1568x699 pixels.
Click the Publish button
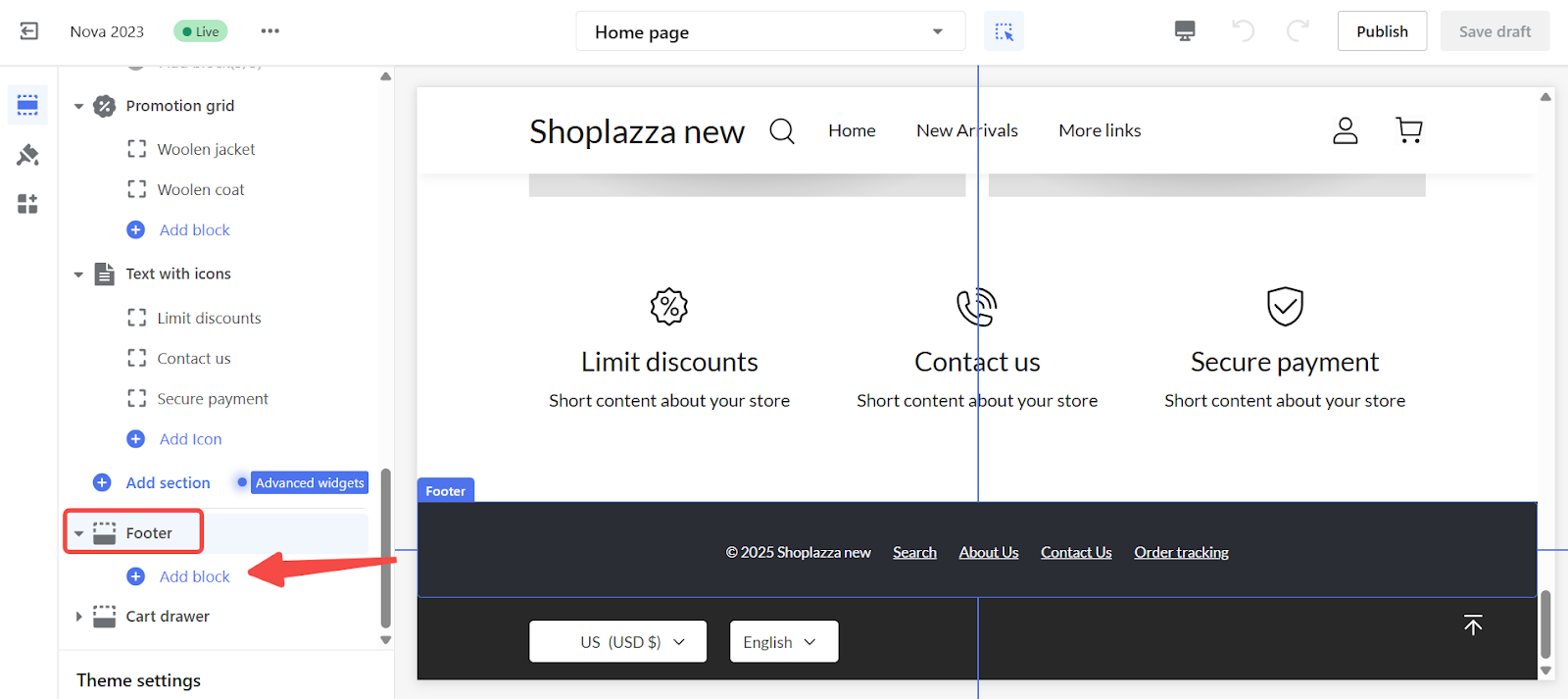[x=1382, y=31]
